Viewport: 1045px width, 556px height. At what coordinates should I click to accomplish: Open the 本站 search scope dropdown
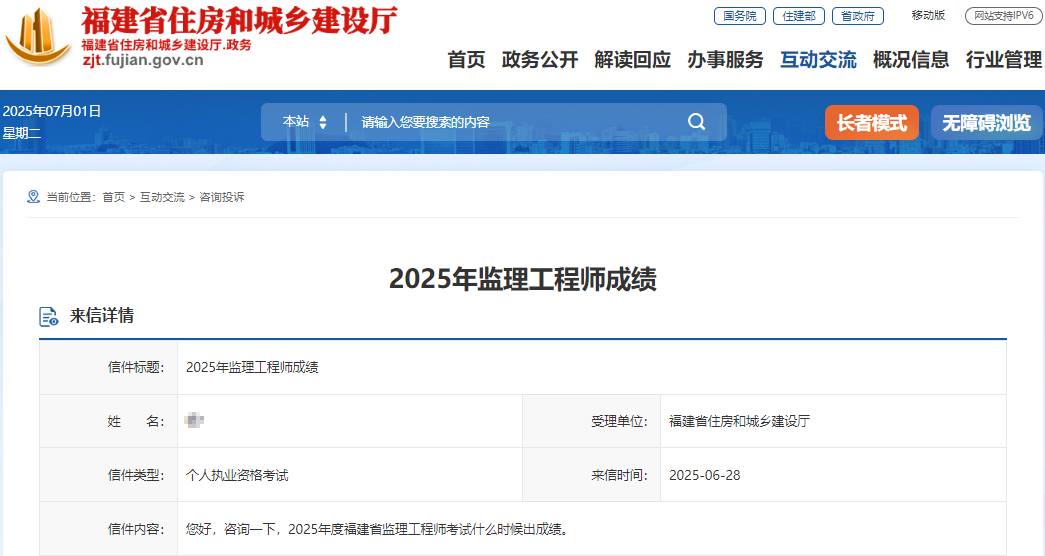(x=305, y=122)
